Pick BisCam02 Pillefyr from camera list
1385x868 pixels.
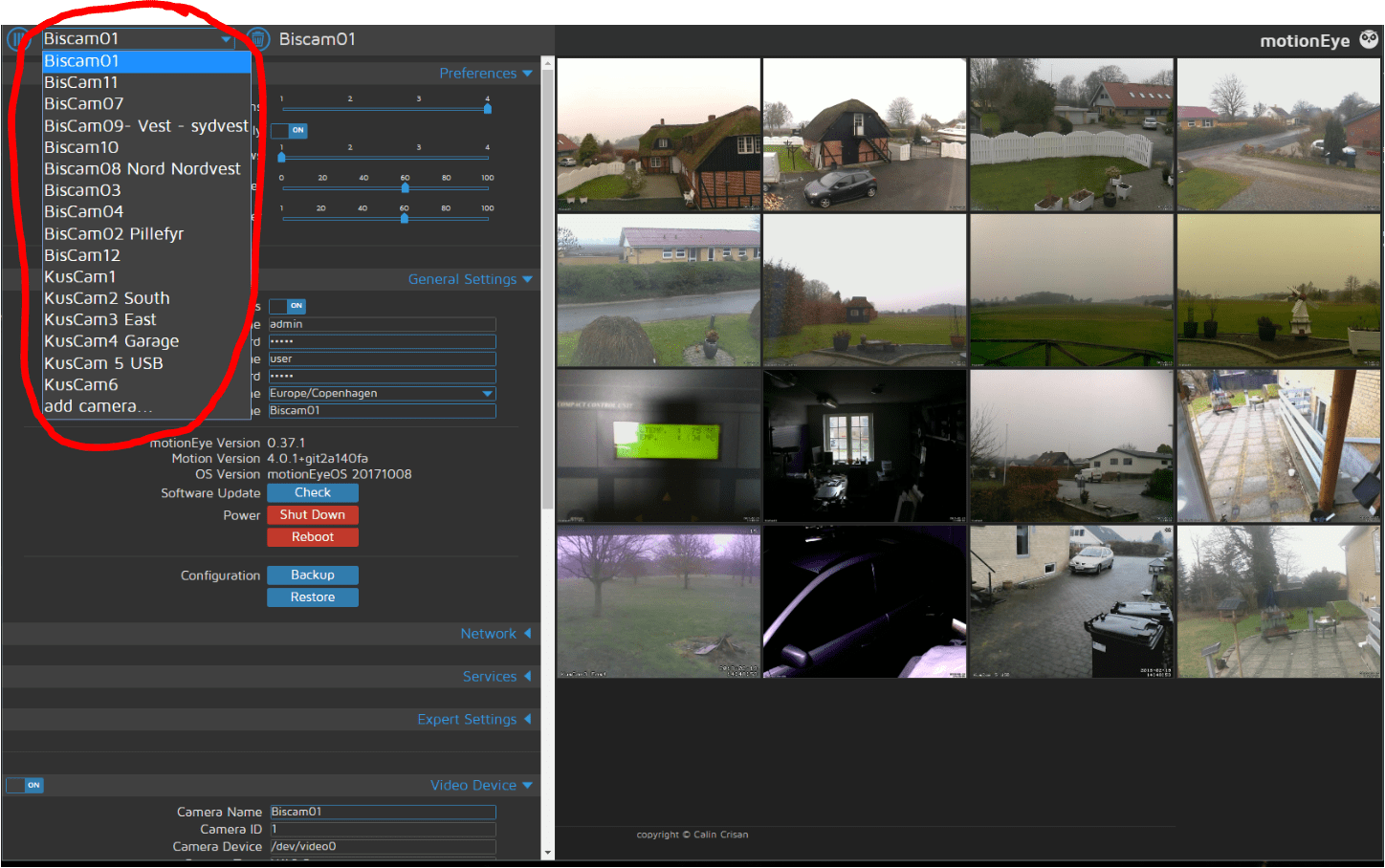[x=113, y=234]
